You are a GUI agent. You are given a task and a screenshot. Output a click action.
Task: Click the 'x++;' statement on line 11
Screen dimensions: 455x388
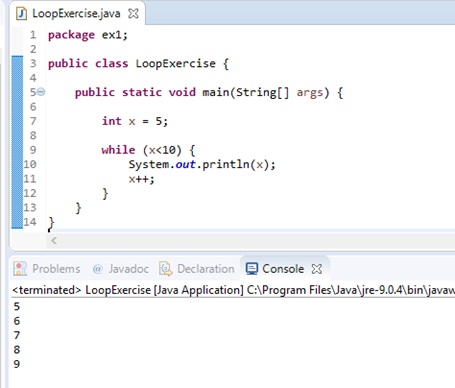pos(142,179)
